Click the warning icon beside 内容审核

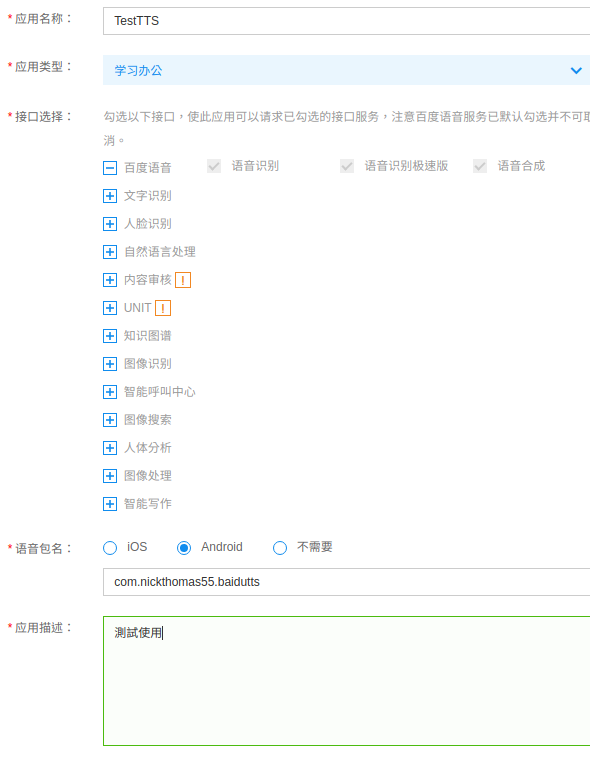point(183,280)
